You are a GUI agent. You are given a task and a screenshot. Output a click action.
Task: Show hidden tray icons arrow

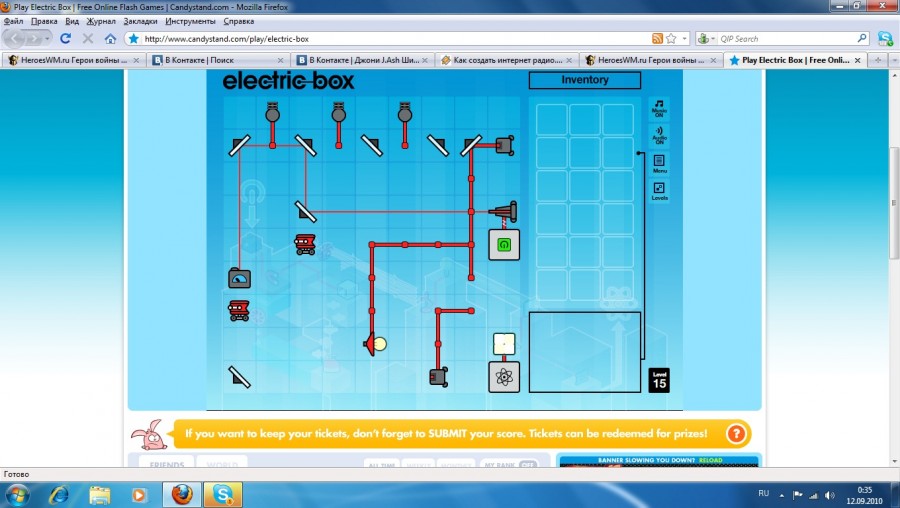point(781,495)
